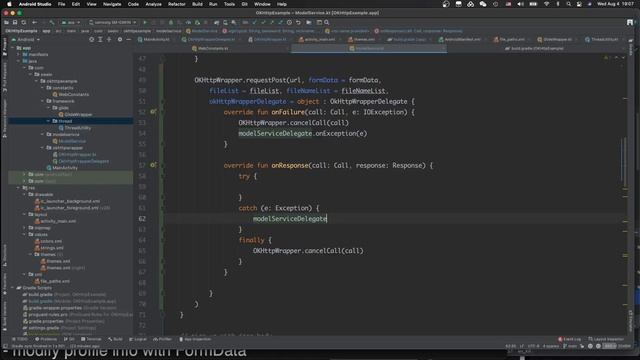Start debugging with the bug icon
The height and width of the screenshot is (360, 640).
(x=171, y=22)
